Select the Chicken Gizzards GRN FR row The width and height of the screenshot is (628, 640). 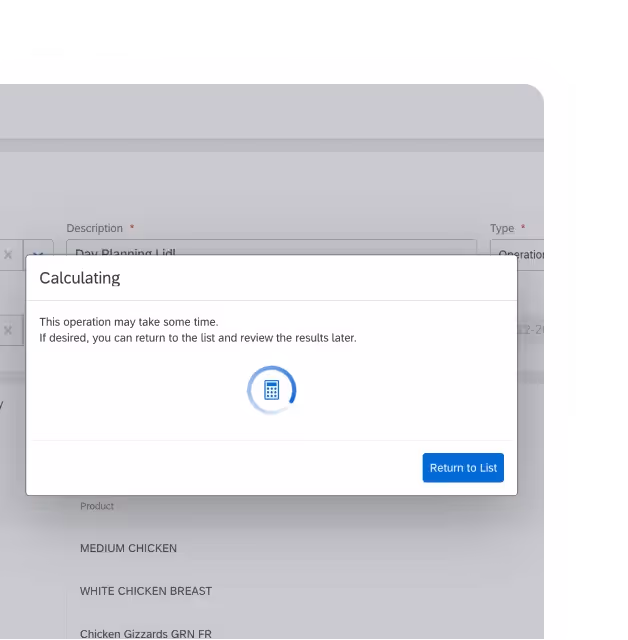coord(146,634)
